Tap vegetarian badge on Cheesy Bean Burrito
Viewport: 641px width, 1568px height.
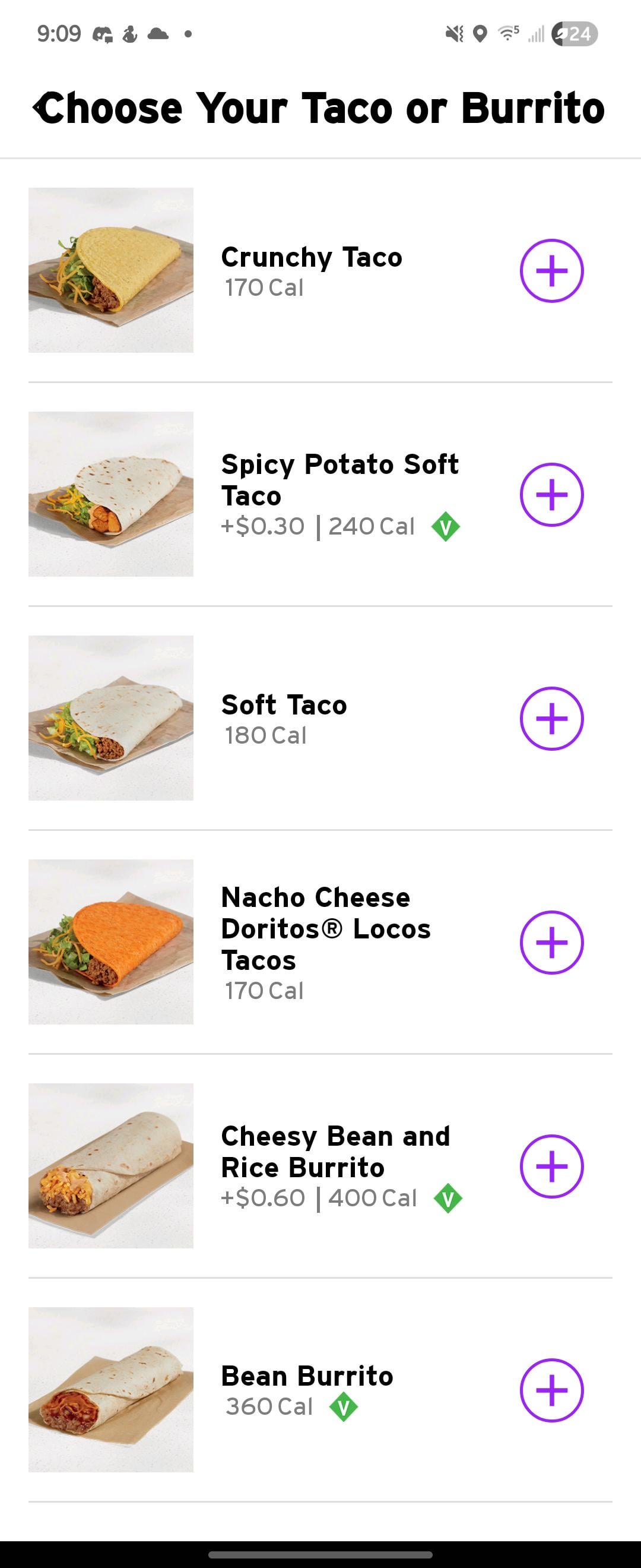pyautogui.click(x=448, y=1199)
